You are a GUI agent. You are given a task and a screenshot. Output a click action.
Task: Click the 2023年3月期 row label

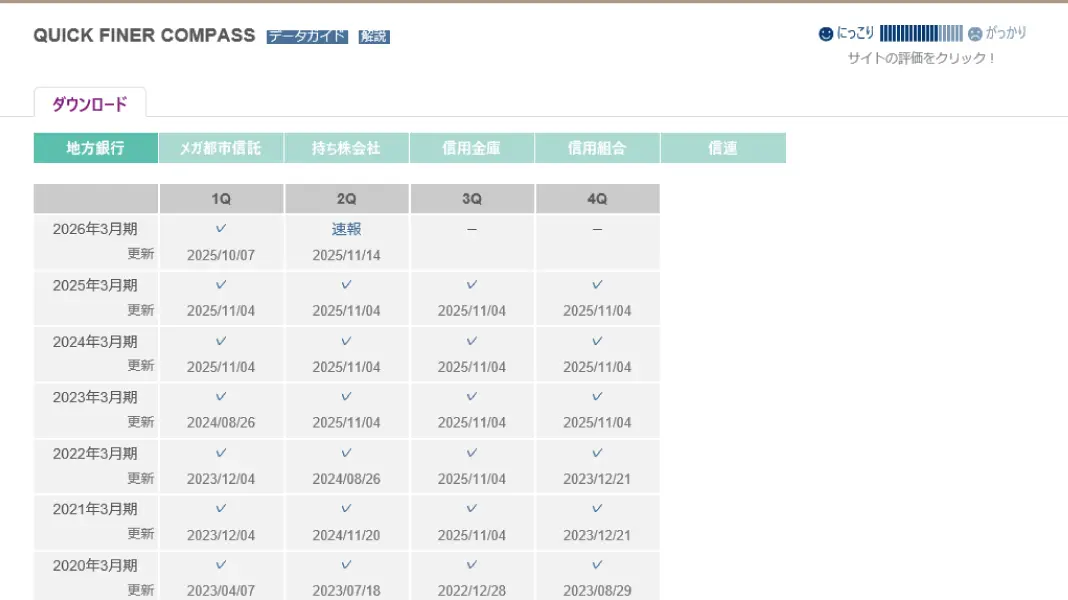click(95, 398)
